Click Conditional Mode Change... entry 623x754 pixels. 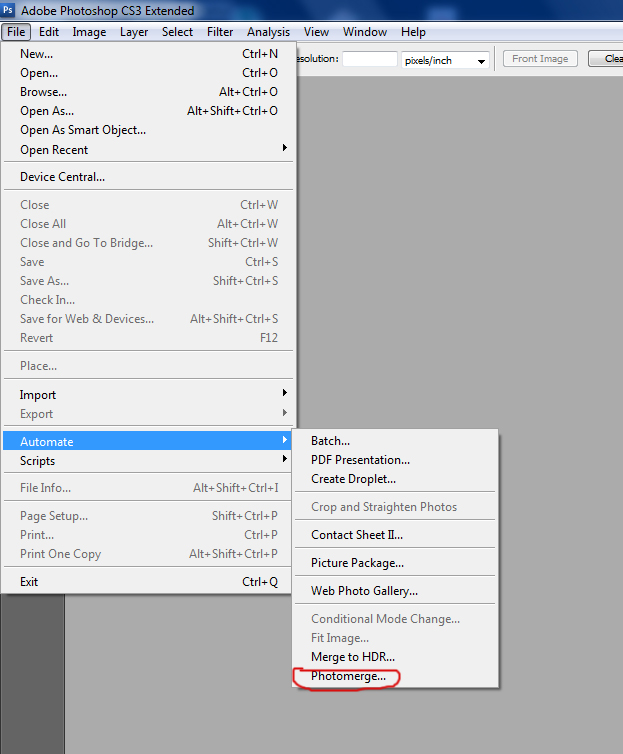click(395, 618)
